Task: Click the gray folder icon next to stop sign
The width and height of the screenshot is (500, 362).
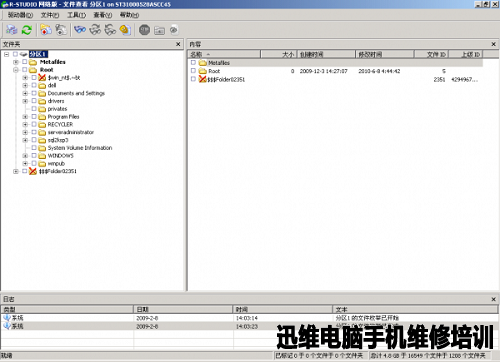Action: (x=159, y=30)
